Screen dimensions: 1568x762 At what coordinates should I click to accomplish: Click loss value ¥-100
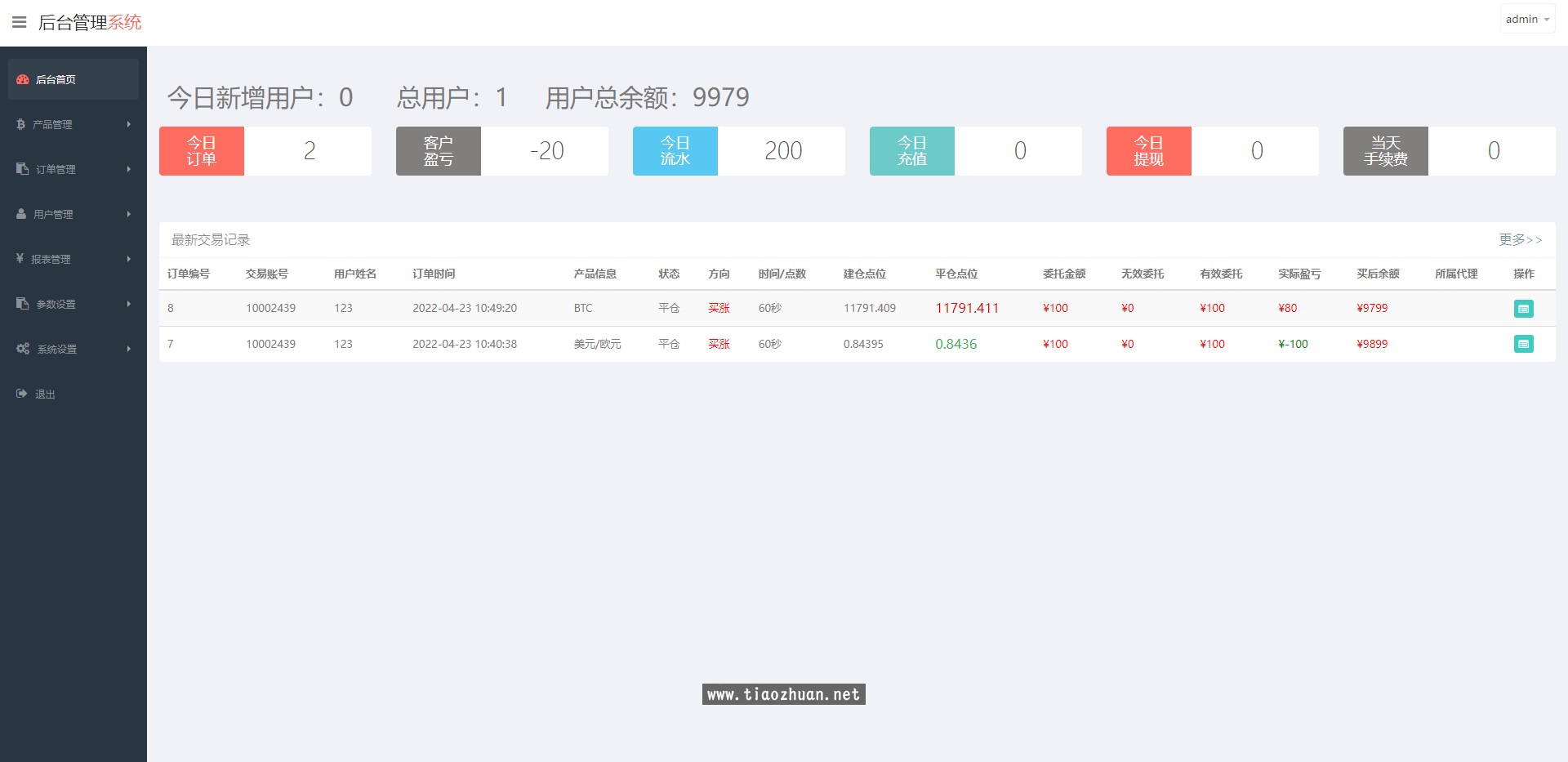click(1293, 344)
